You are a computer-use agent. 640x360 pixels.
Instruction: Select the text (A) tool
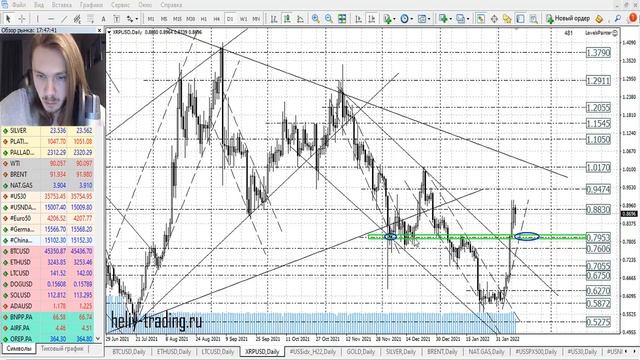[x=103, y=19]
